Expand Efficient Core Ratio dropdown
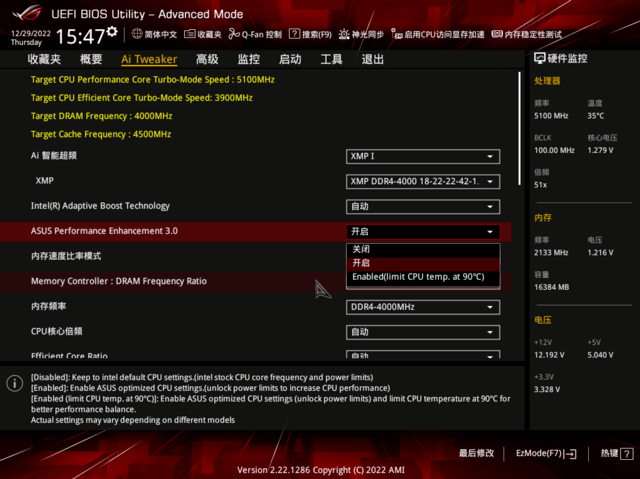 click(x=423, y=355)
